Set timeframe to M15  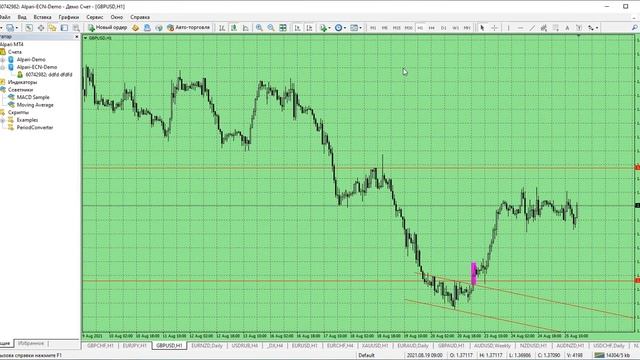(x=396, y=28)
